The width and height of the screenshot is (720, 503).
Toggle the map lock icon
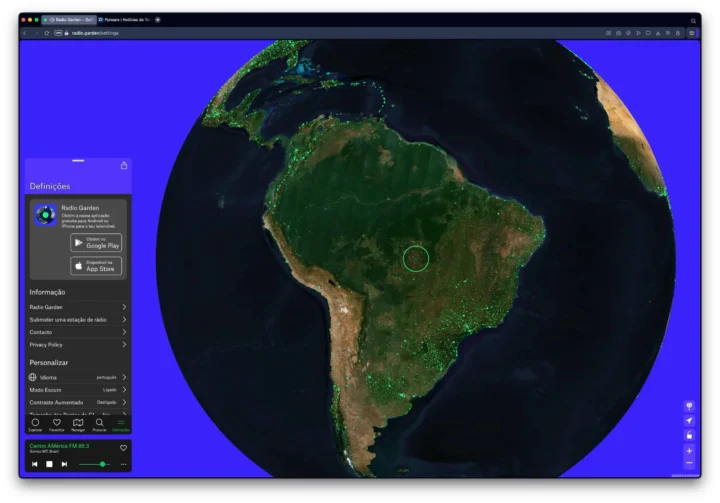(689, 435)
